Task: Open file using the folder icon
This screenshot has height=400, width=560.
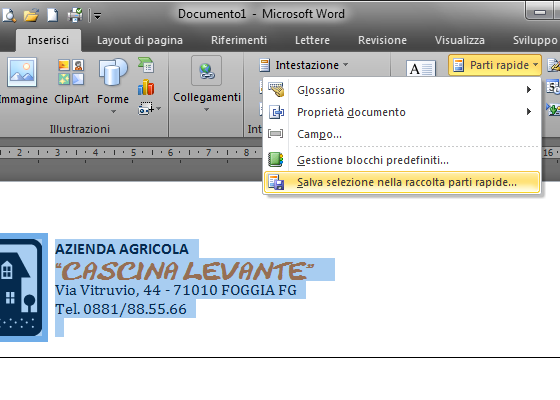Action: tap(31, 15)
